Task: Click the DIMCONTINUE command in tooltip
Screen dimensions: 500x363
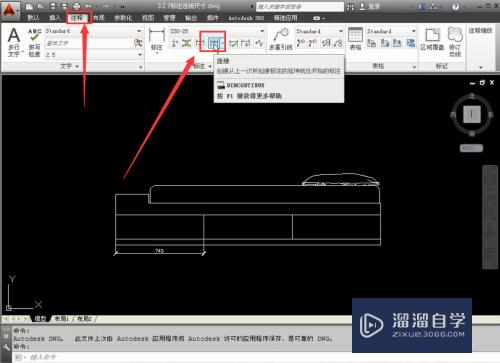Action: (246, 85)
